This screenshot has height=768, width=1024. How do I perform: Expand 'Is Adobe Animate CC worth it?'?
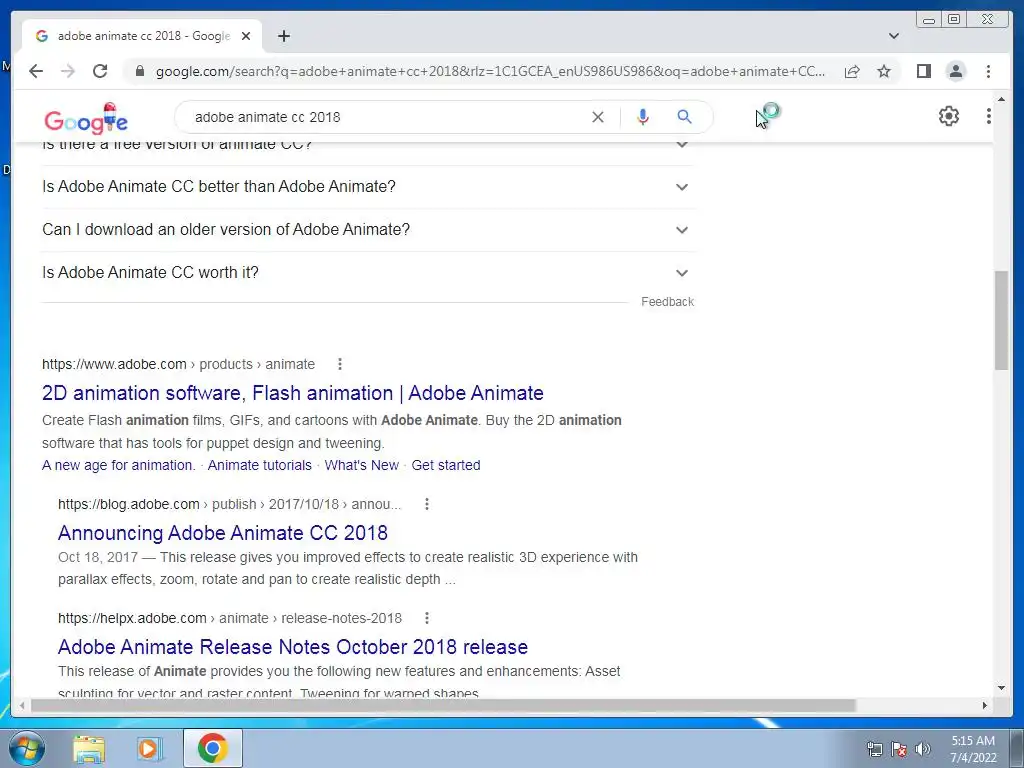tap(368, 273)
